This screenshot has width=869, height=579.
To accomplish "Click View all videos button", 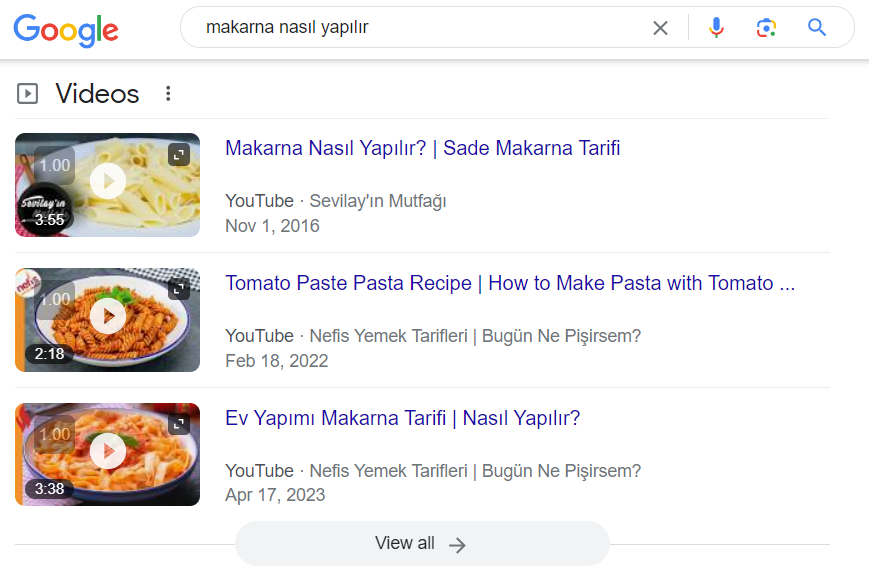I will pos(421,544).
